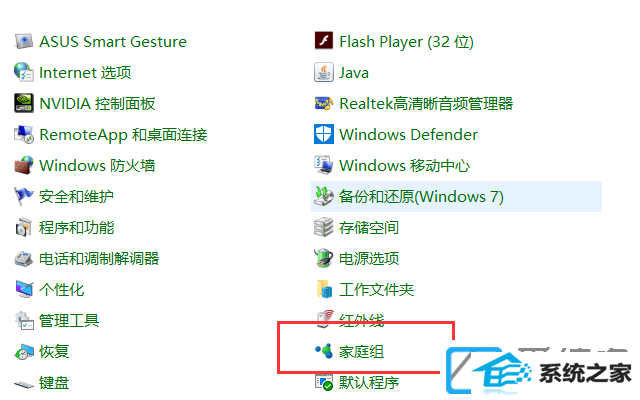Click the power options (电源选项) battery icon
Image resolution: width=640 pixels, height=400 pixels.
click(x=324, y=258)
